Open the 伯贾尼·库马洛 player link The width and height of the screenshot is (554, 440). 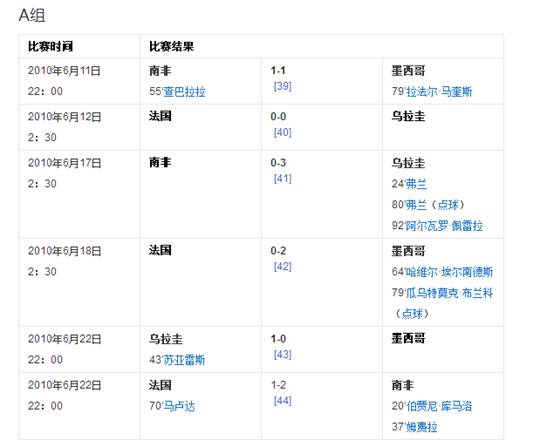click(x=439, y=406)
